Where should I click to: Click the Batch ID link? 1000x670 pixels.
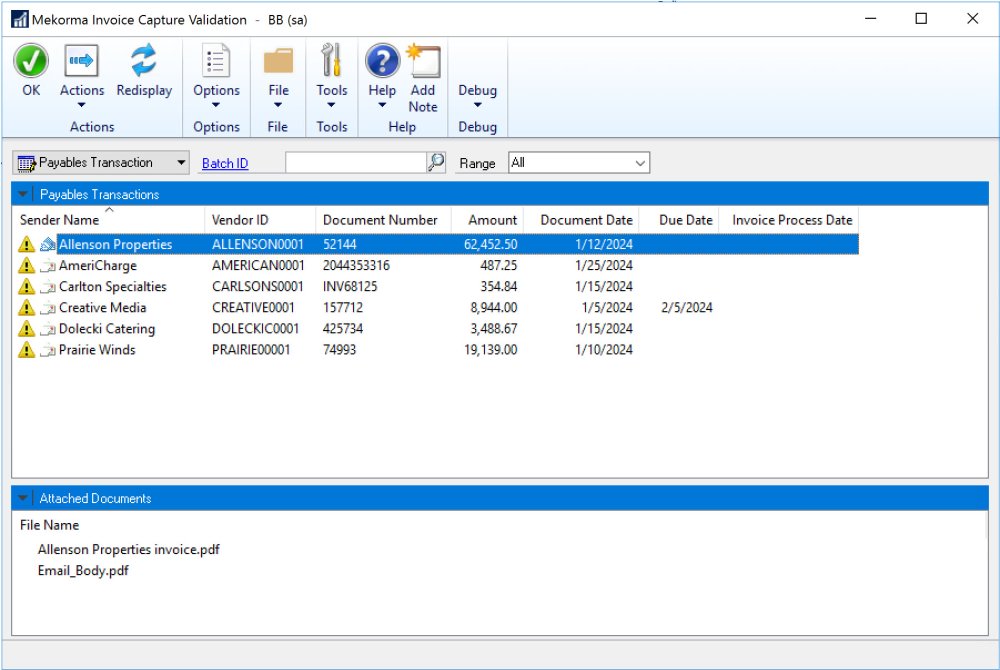click(225, 163)
